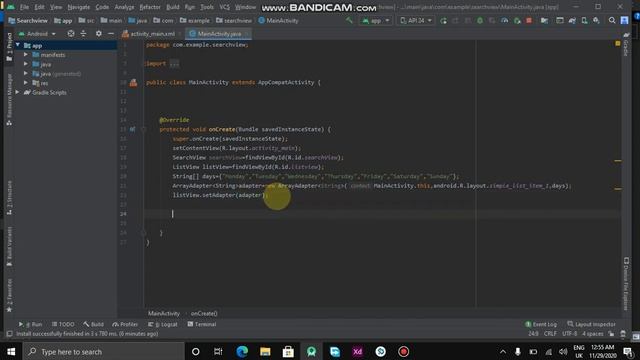
Task: Click the Collapse All icon in Project panel
Action: tap(83, 33)
